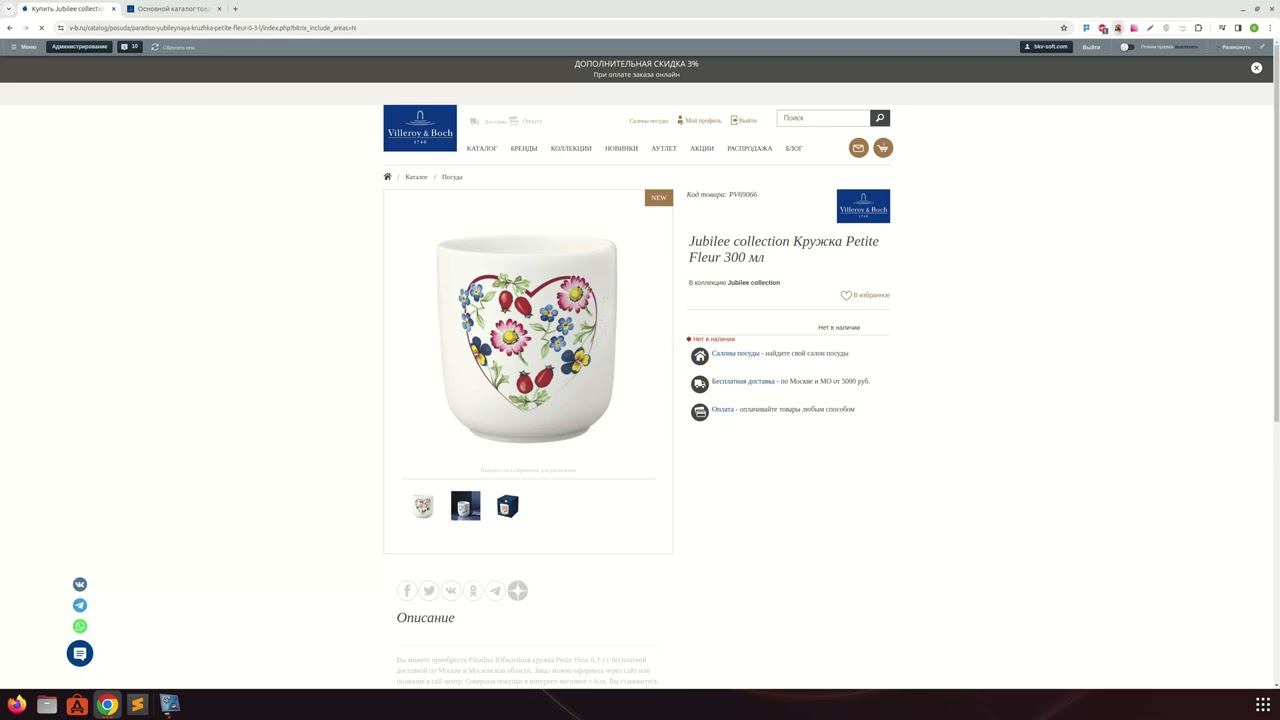
Task: Open the РАСПРОДАЖА menu item
Action: 750,148
